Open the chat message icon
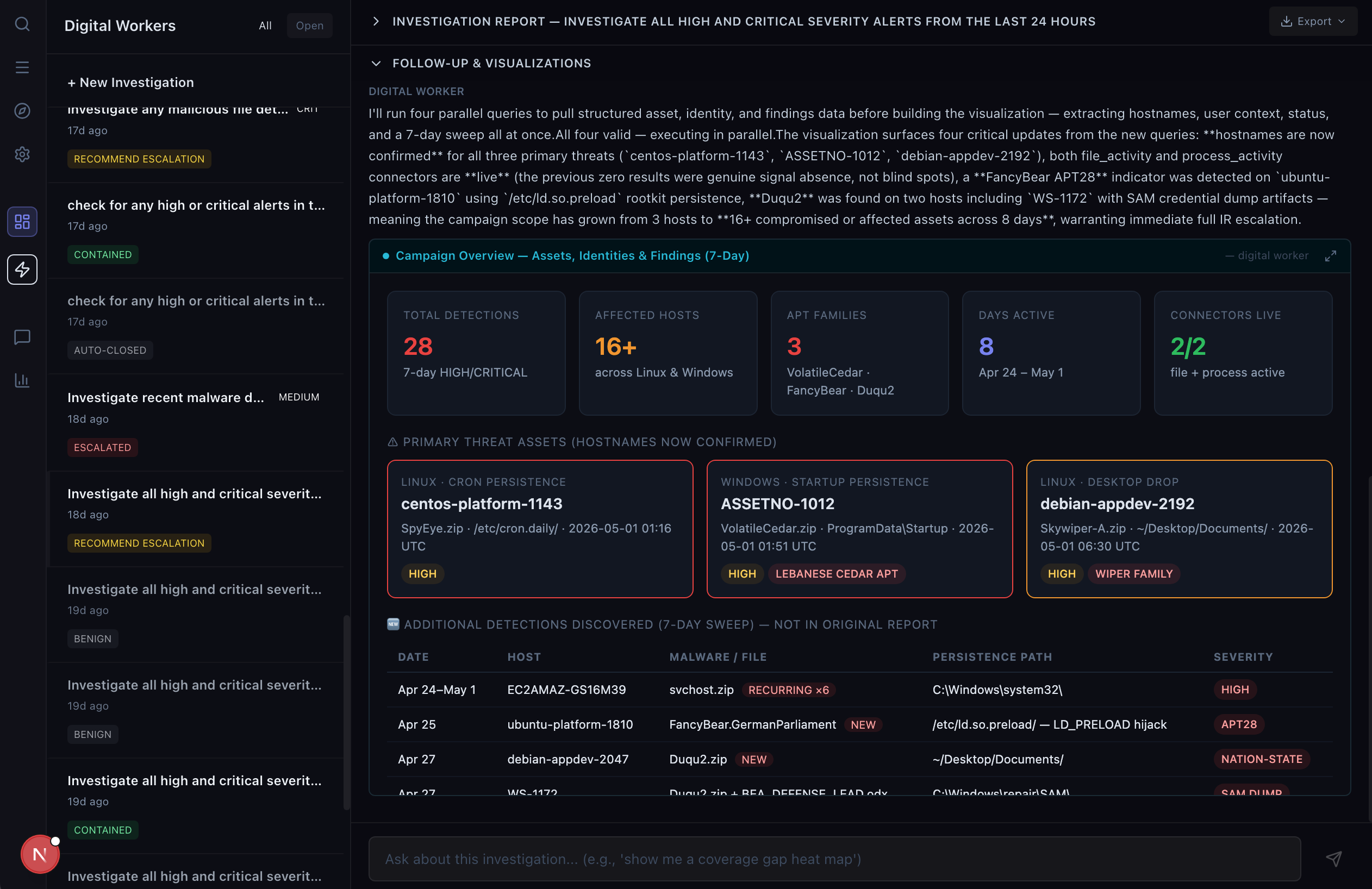1372x889 pixels. tap(22, 337)
